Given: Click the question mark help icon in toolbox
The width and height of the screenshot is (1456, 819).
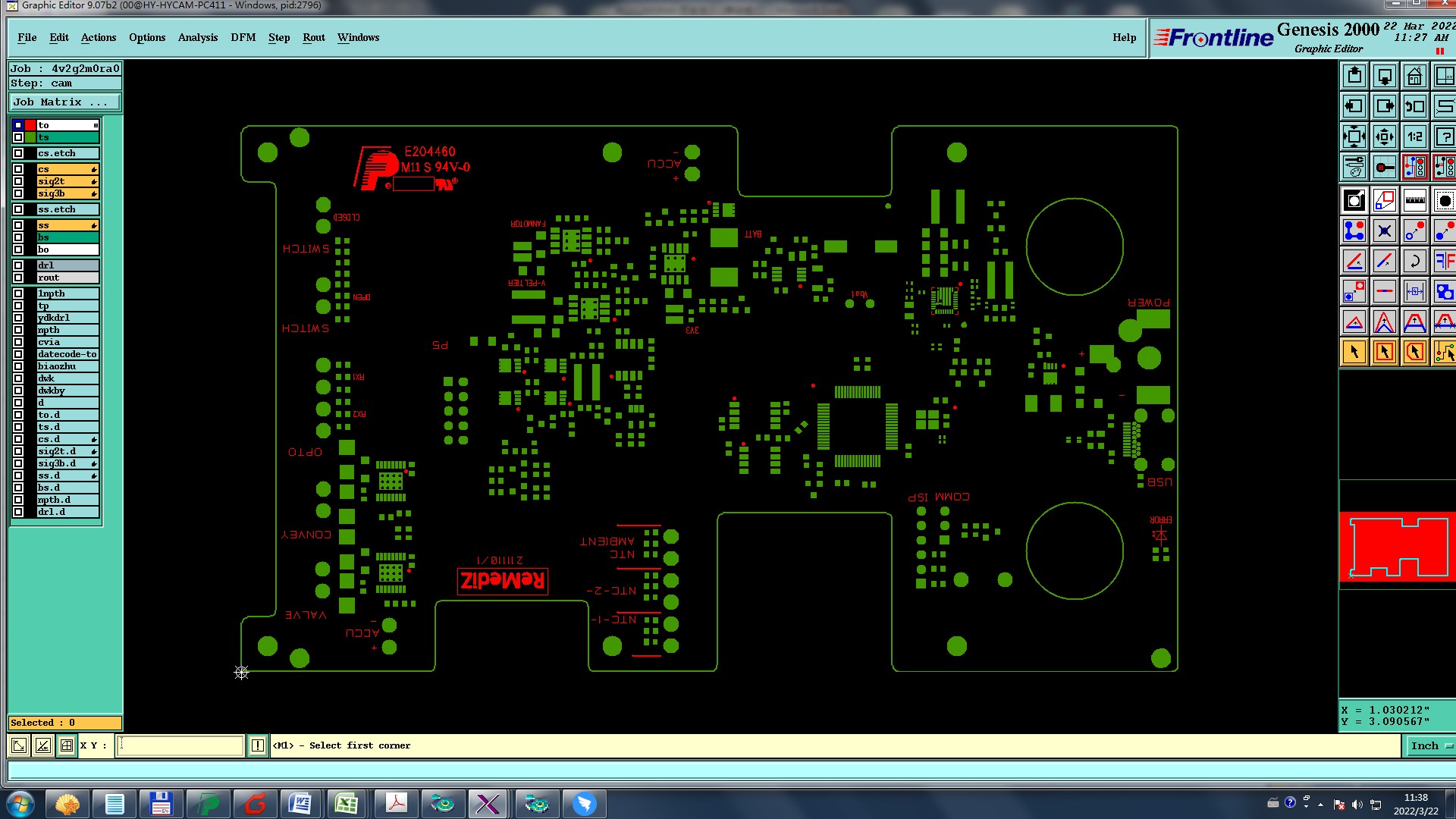Looking at the screenshot, I should [x=1444, y=136].
